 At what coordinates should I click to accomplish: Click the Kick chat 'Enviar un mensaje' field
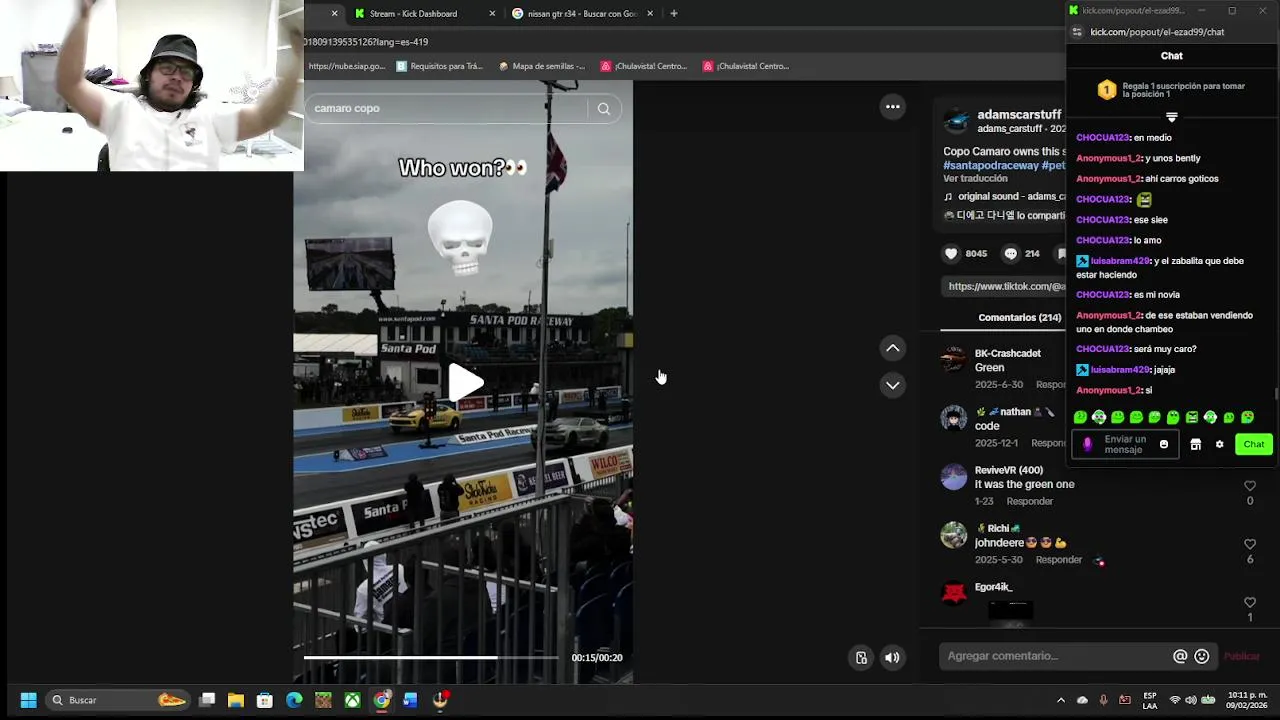1124,444
